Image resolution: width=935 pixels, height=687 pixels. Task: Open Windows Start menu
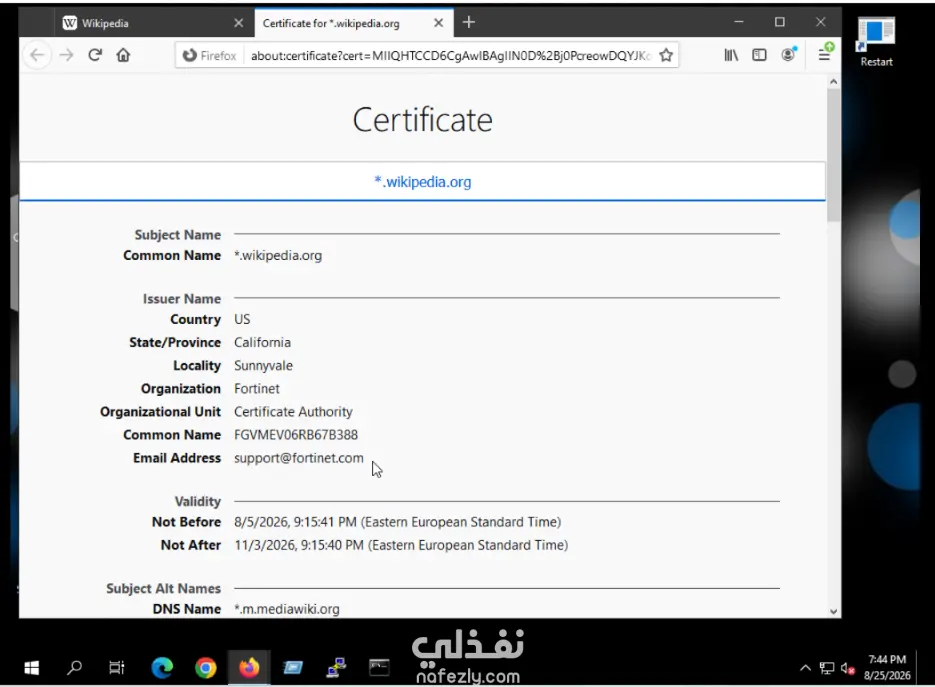click(32, 668)
